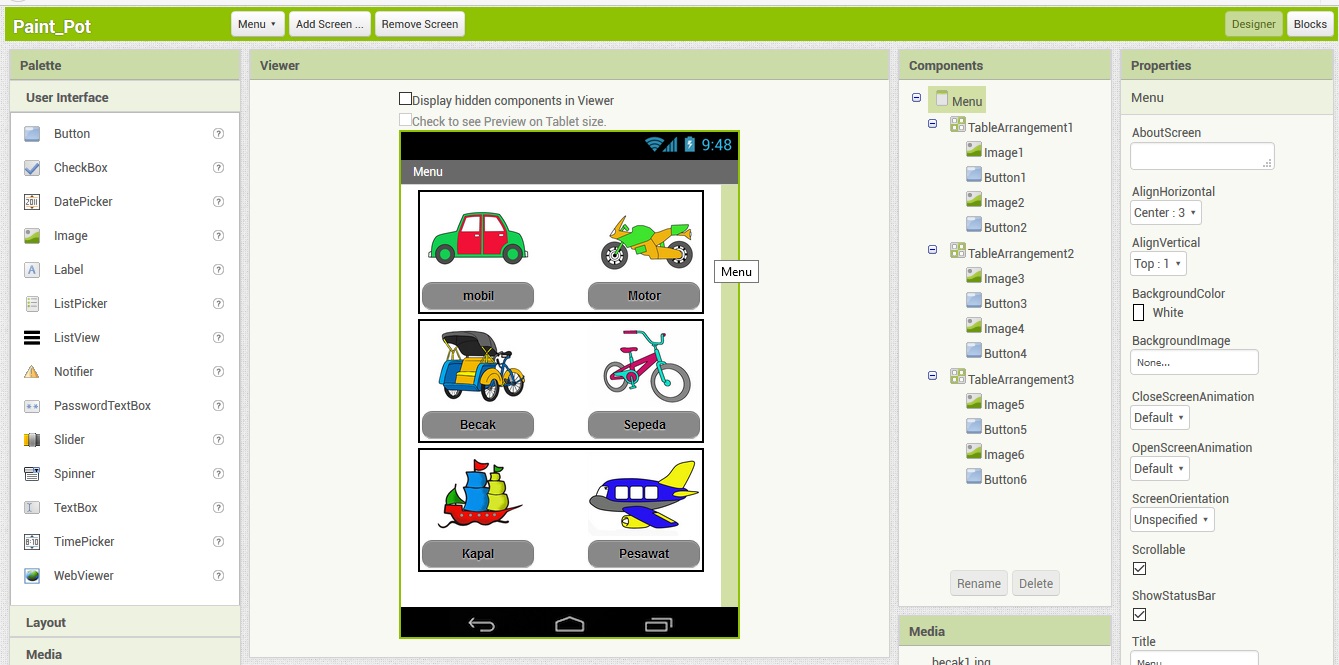
Task: Open the AlignHorizontal dropdown showing Center
Action: (x=1165, y=212)
